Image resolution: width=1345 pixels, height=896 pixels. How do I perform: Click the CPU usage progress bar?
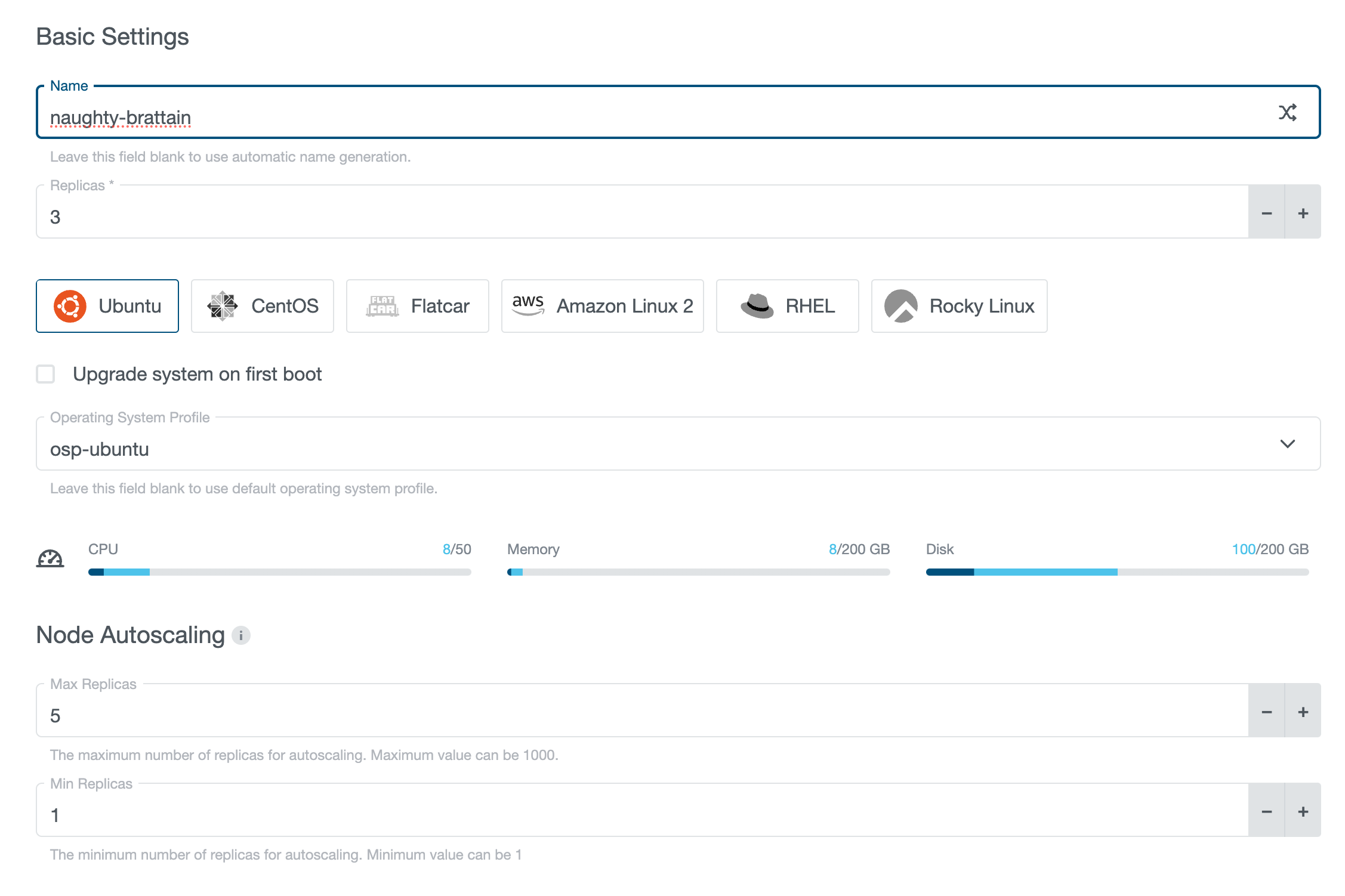click(x=279, y=572)
